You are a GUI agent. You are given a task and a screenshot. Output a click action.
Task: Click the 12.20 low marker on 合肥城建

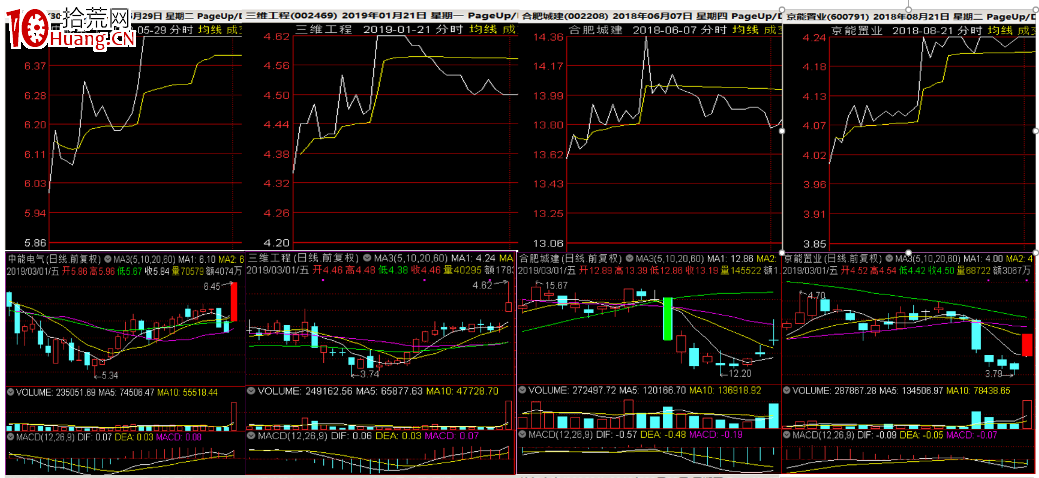click(x=739, y=375)
